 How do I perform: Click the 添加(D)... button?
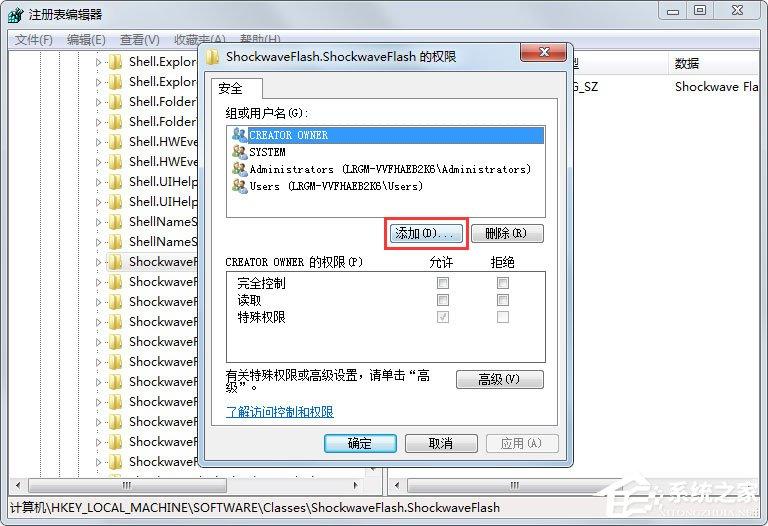(426, 233)
